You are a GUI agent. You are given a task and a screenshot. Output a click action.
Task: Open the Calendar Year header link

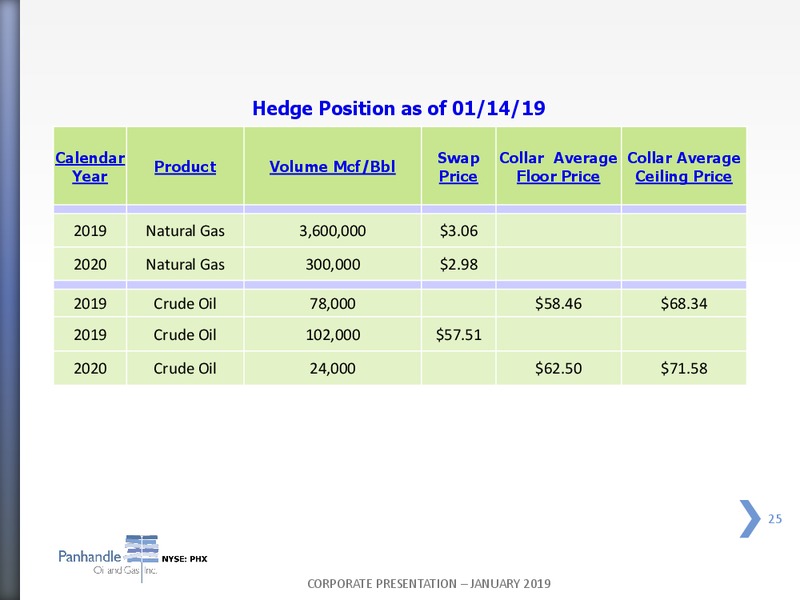tap(90, 167)
